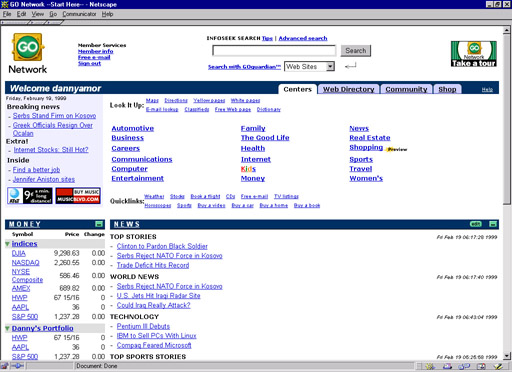Image resolution: width=512 pixels, height=372 pixels.
Task: Click the scrollbar up arrow
Action: [506, 30]
